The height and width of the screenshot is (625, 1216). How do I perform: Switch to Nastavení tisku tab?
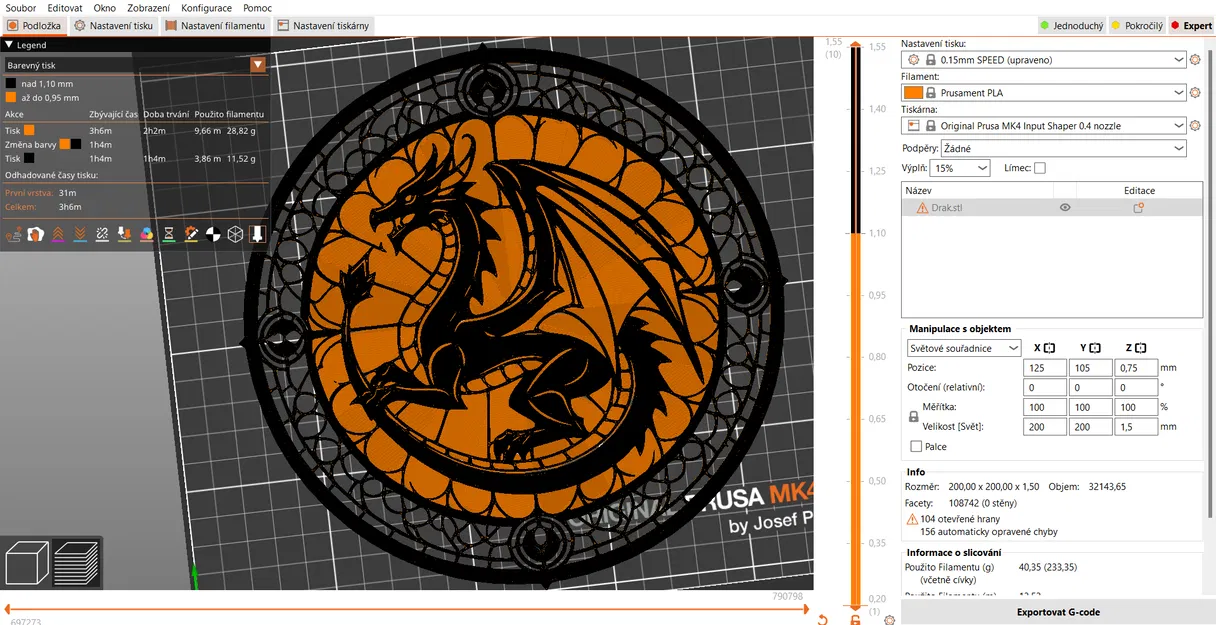pos(114,25)
